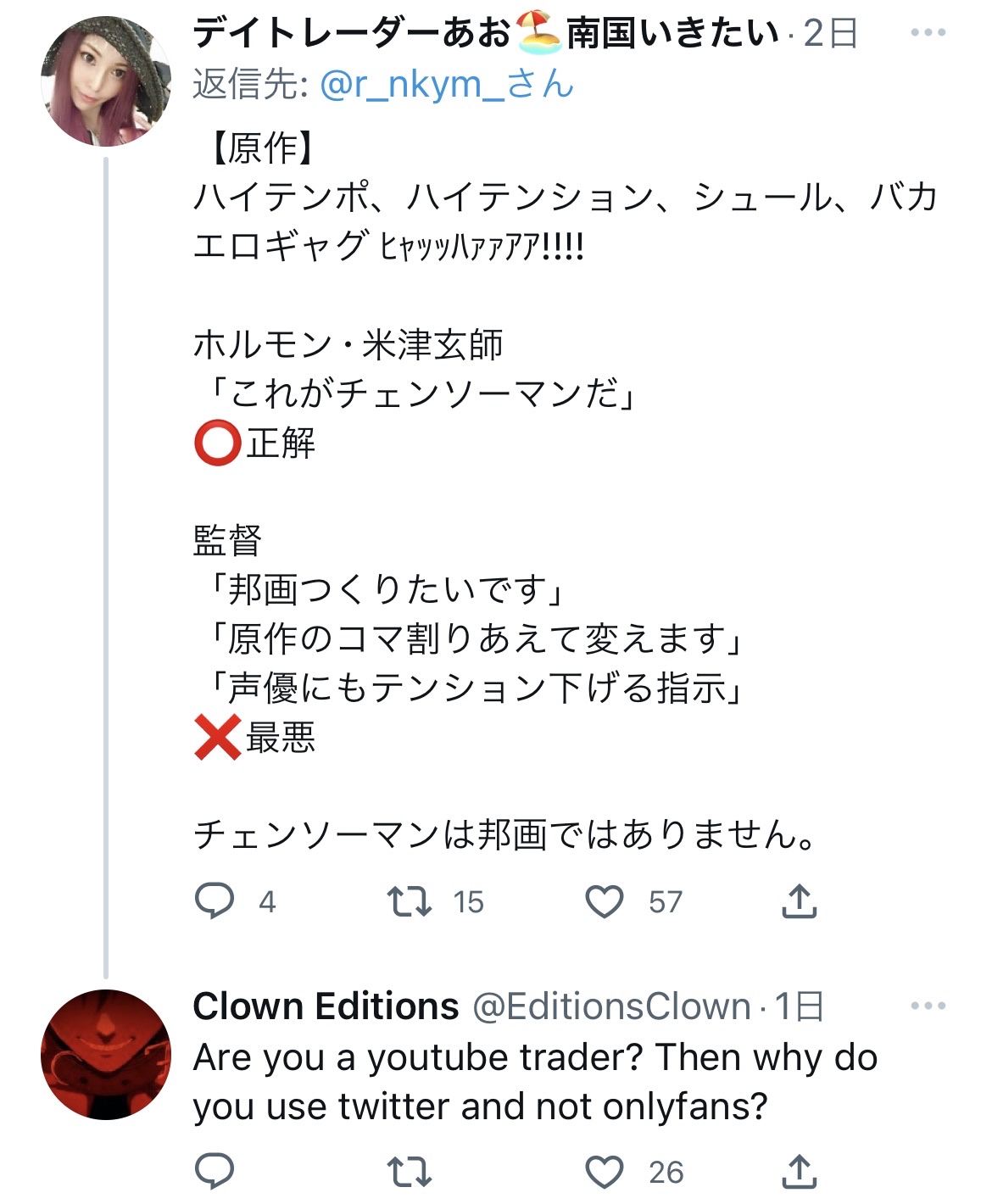Screen dimensions: 992x1204
Task: Open more options for the first tweet
Action: (928, 33)
